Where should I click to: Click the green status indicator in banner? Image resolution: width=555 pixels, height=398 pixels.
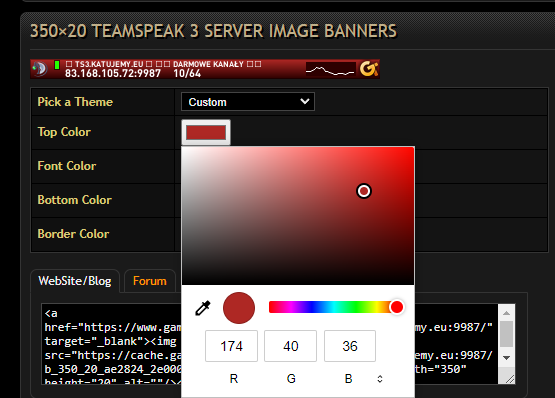coord(57,65)
